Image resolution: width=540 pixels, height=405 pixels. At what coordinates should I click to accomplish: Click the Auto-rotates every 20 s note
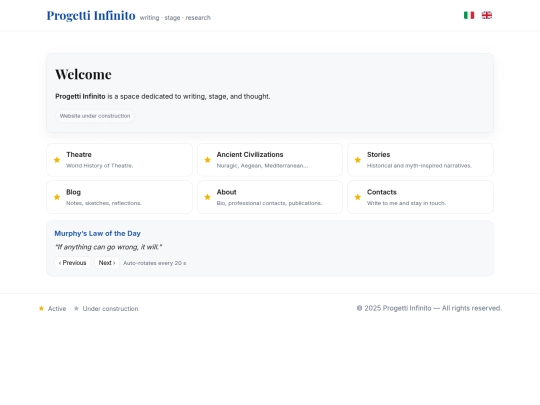click(x=155, y=263)
